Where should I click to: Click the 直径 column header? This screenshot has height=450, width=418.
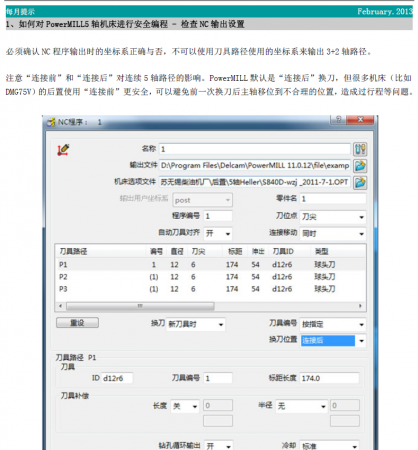pos(177,251)
